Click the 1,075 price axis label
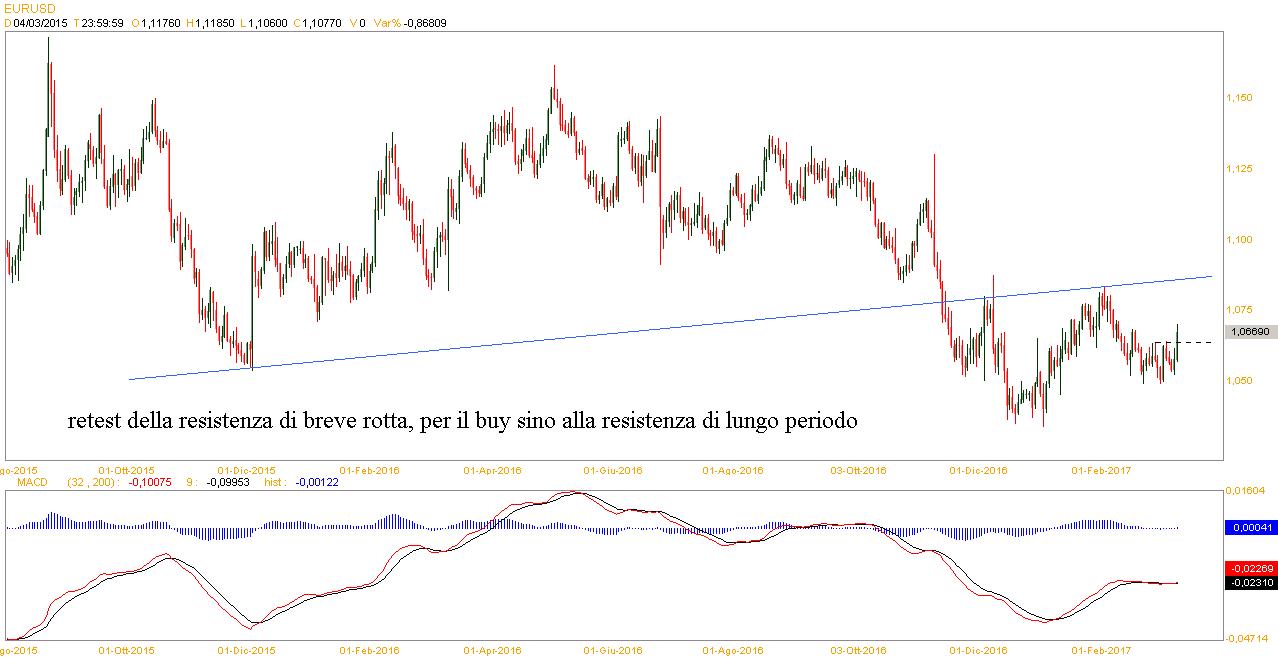The image size is (1278, 668). point(1238,310)
